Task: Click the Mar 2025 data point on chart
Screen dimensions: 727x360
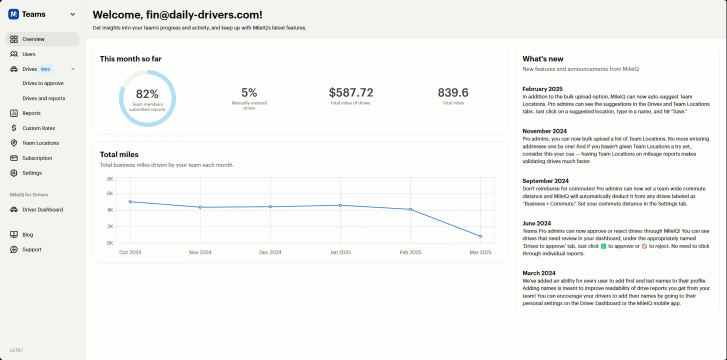Action: [480, 236]
